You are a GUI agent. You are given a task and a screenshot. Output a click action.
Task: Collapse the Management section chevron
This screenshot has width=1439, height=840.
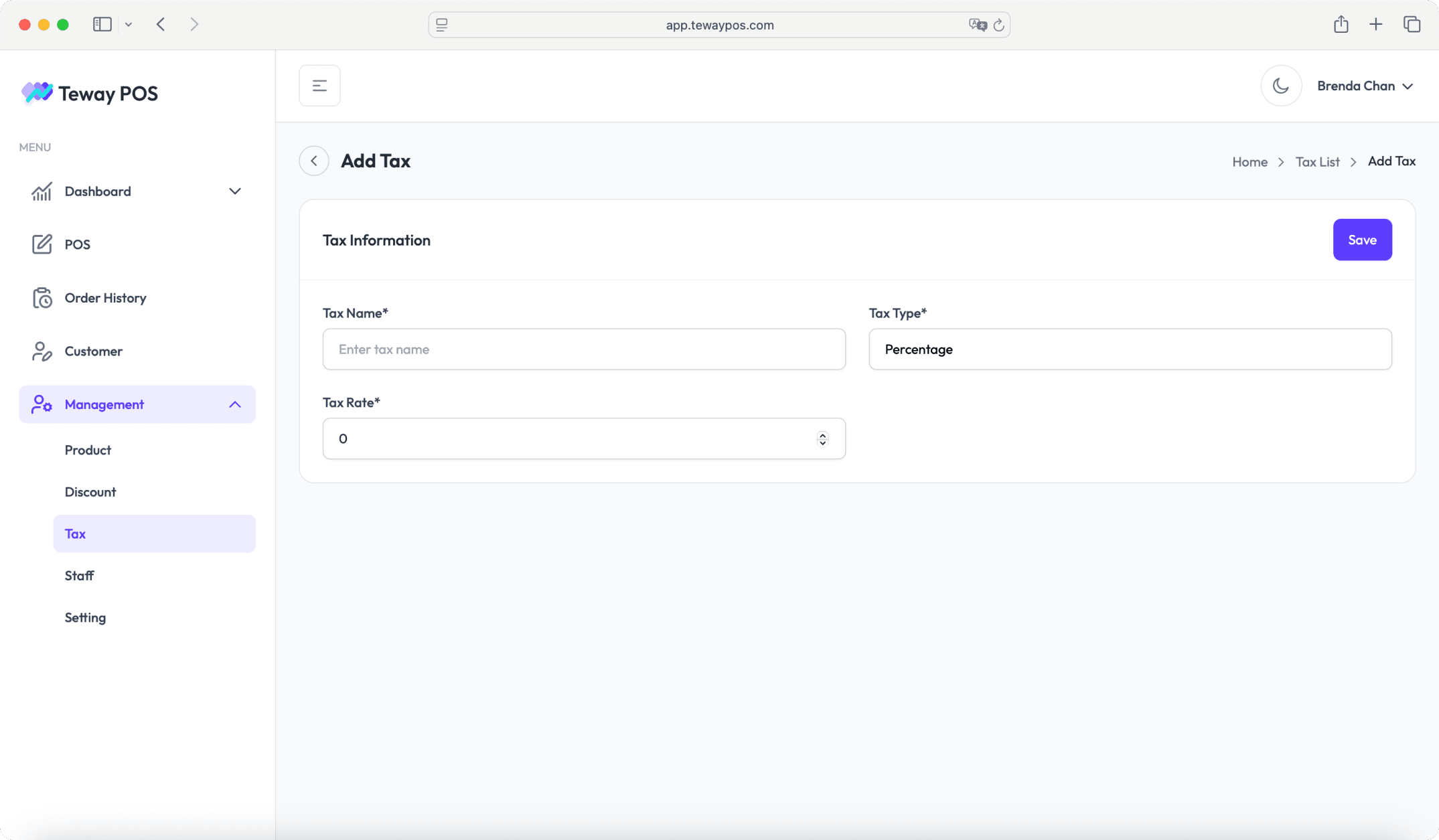coord(235,404)
